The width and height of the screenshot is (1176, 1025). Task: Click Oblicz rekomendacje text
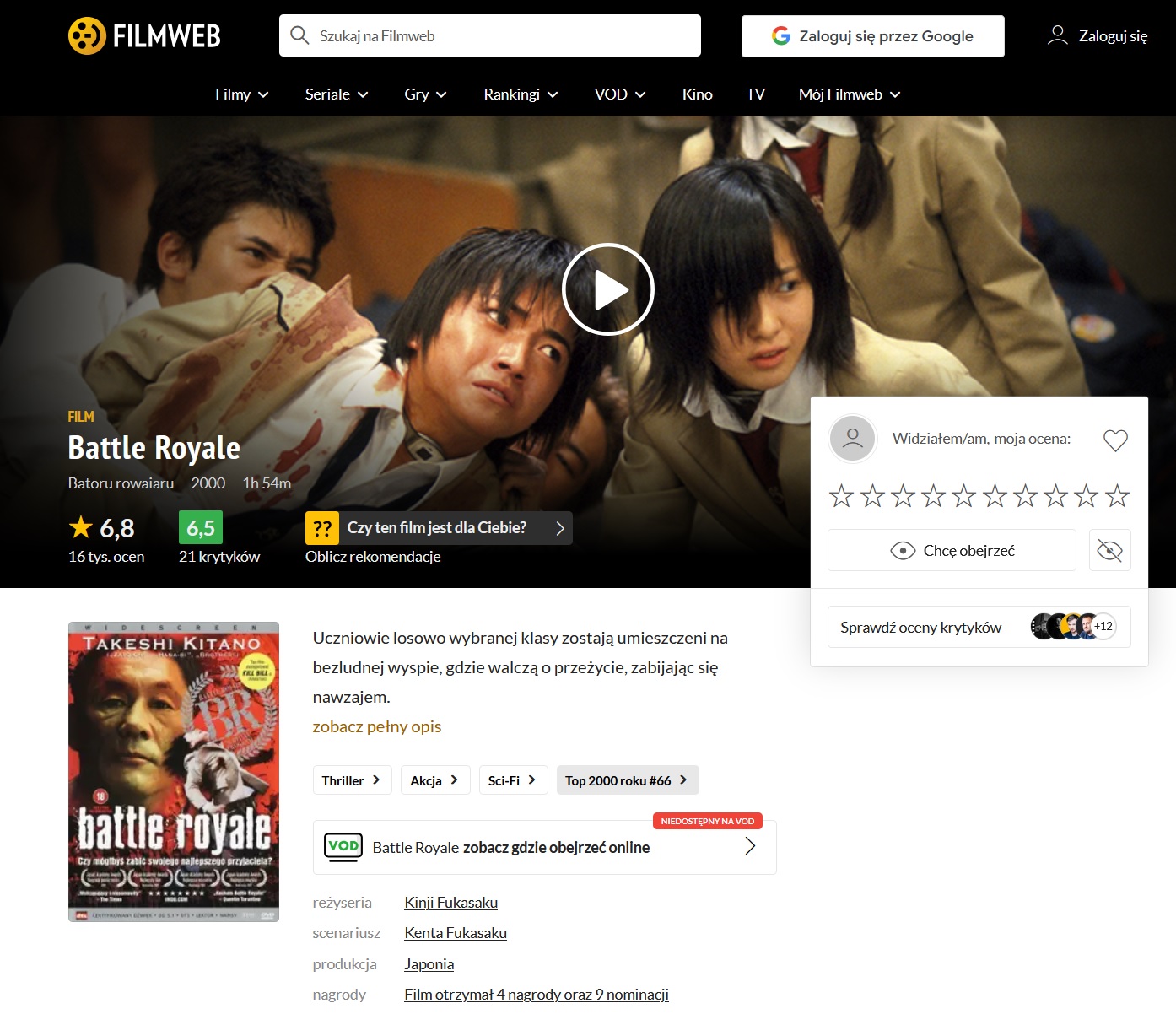tap(373, 557)
